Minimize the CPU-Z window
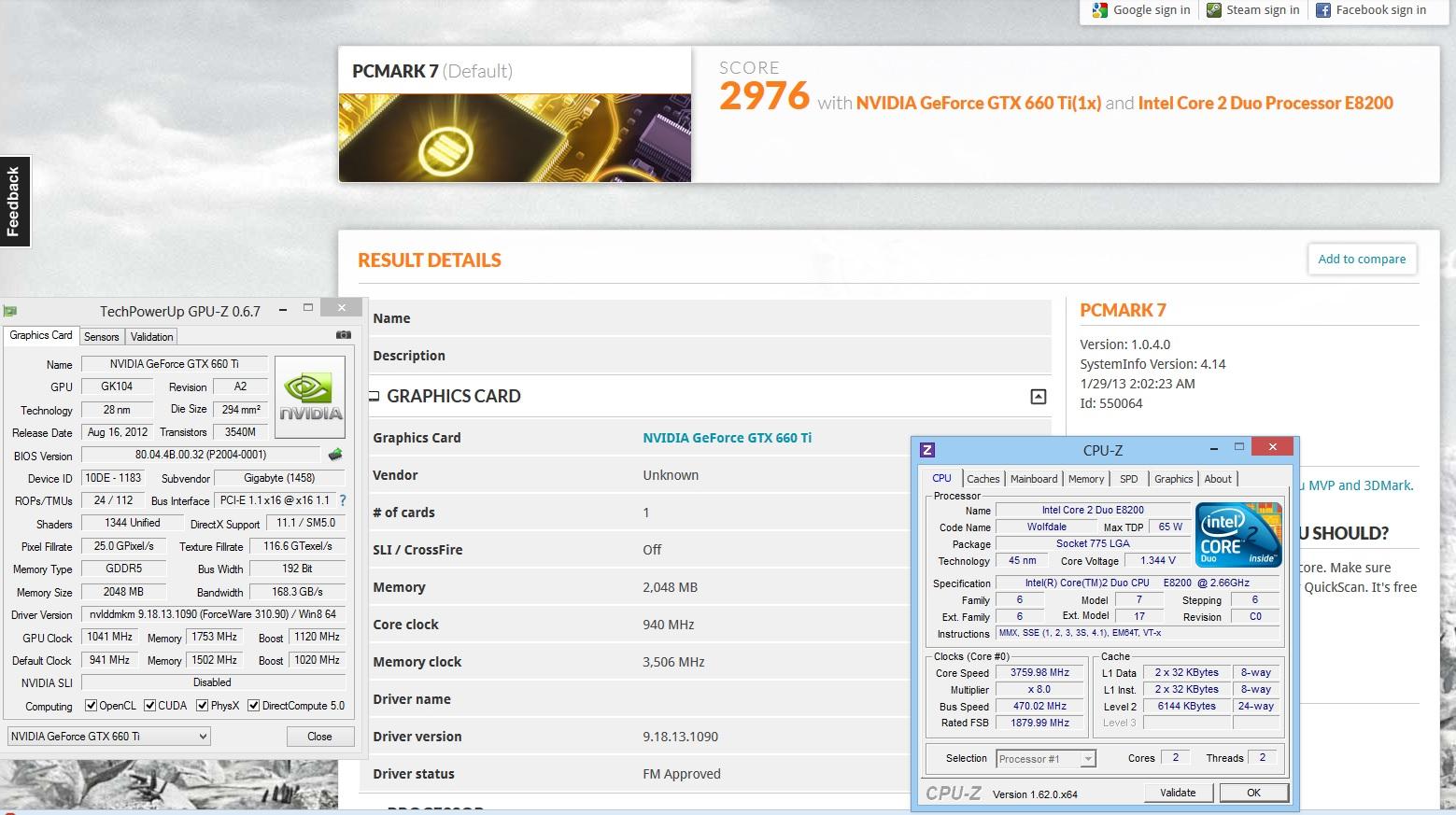Image resolution: width=1456 pixels, height=815 pixels. click(x=1212, y=450)
